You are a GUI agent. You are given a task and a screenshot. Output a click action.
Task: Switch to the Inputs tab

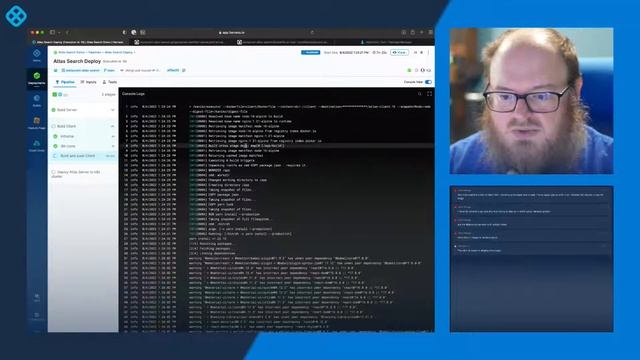89,82
